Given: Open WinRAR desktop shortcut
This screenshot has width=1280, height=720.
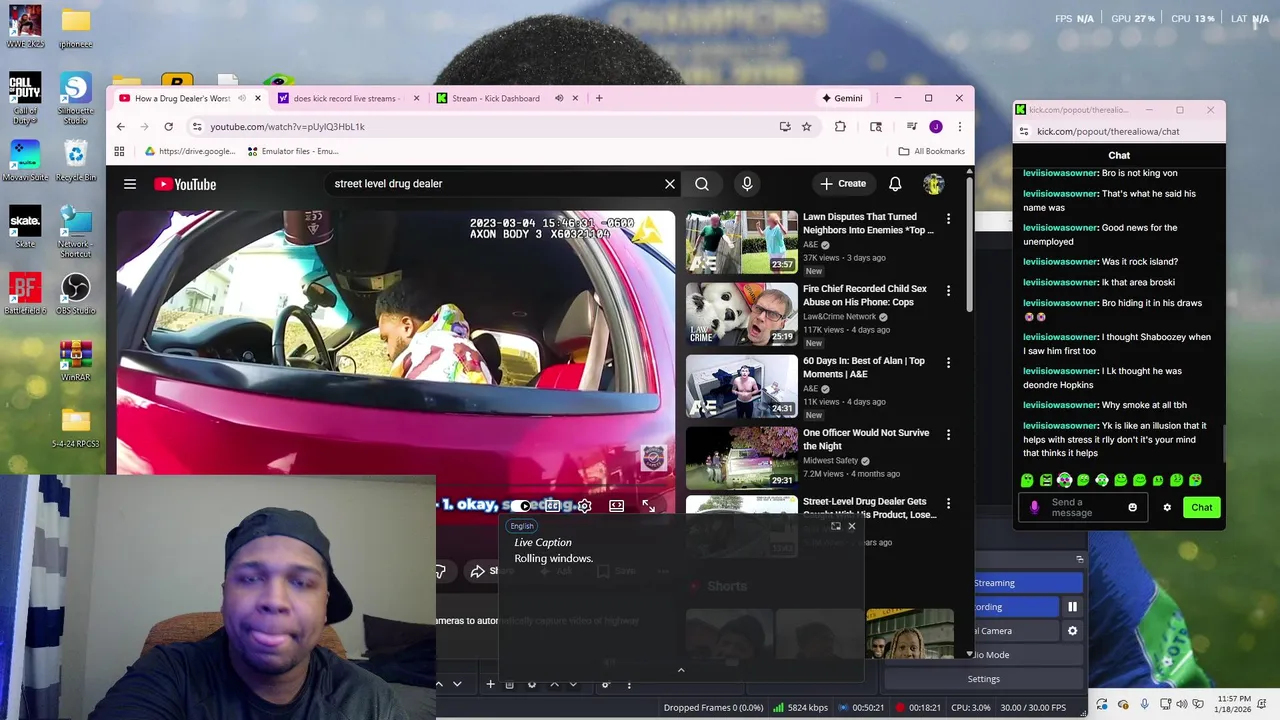Looking at the screenshot, I should click(x=75, y=361).
